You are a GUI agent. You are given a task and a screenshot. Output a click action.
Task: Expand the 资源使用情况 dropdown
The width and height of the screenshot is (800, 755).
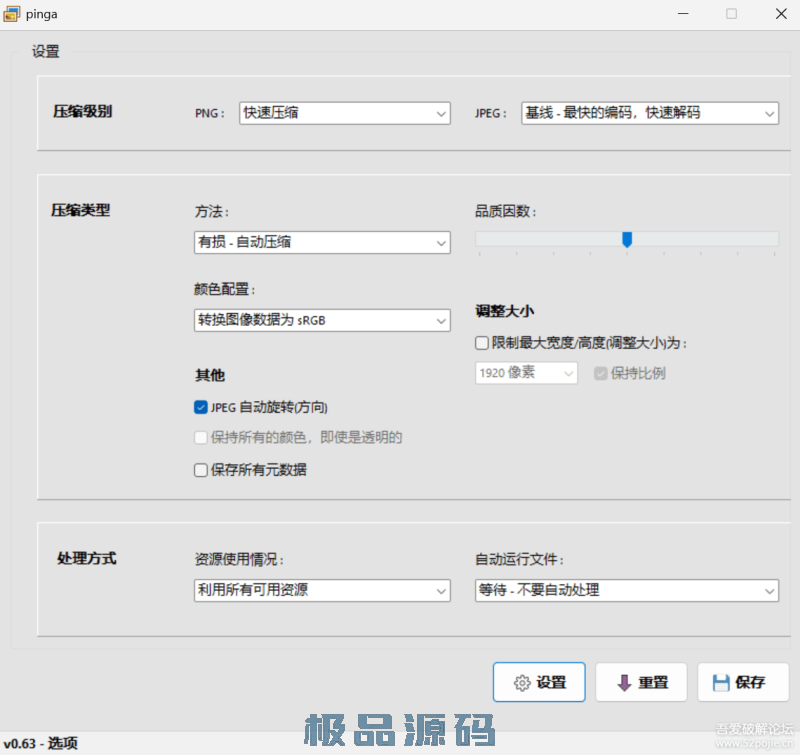click(321, 591)
